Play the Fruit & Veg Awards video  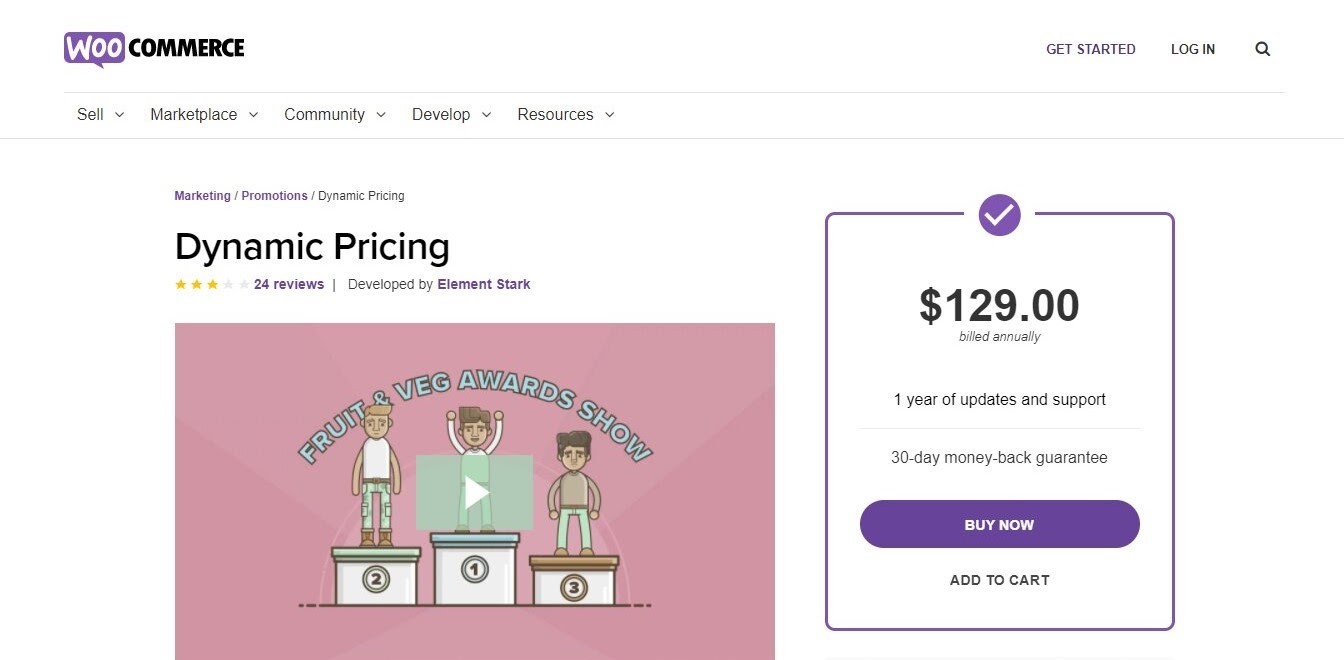click(475, 492)
